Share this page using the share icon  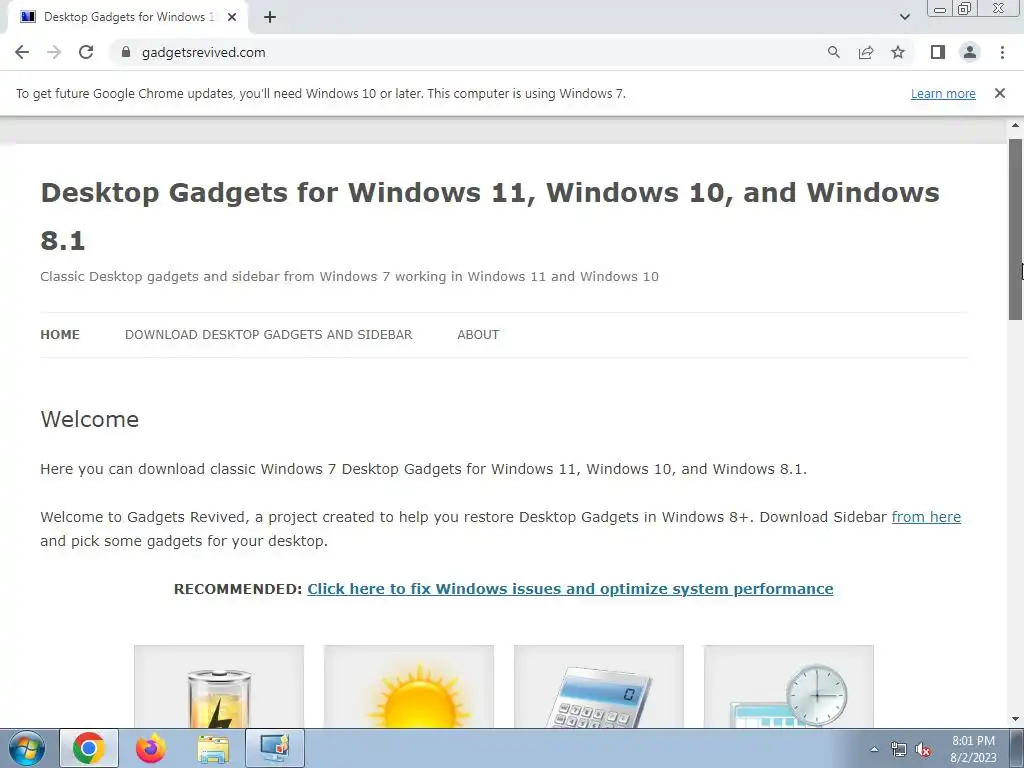coord(866,52)
